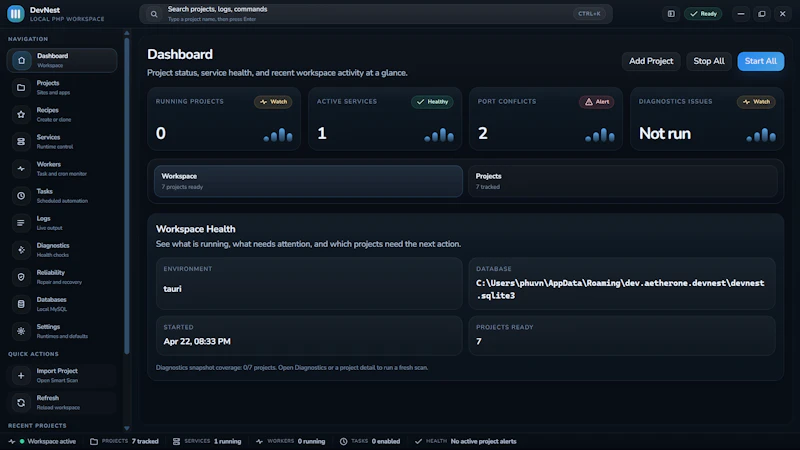
Task: Click the CTRL+K shortcut badge
Action: (x=589, y=14)
